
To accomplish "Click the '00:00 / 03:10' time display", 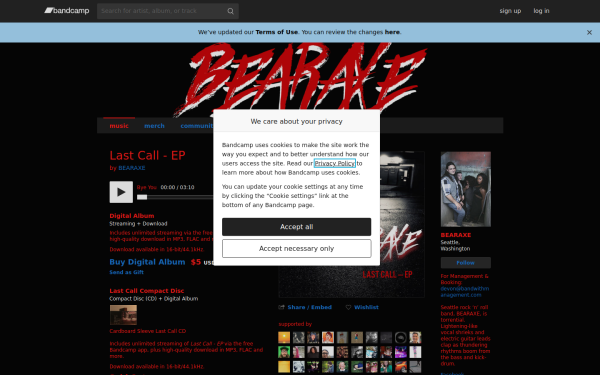I will pos(177,188).
